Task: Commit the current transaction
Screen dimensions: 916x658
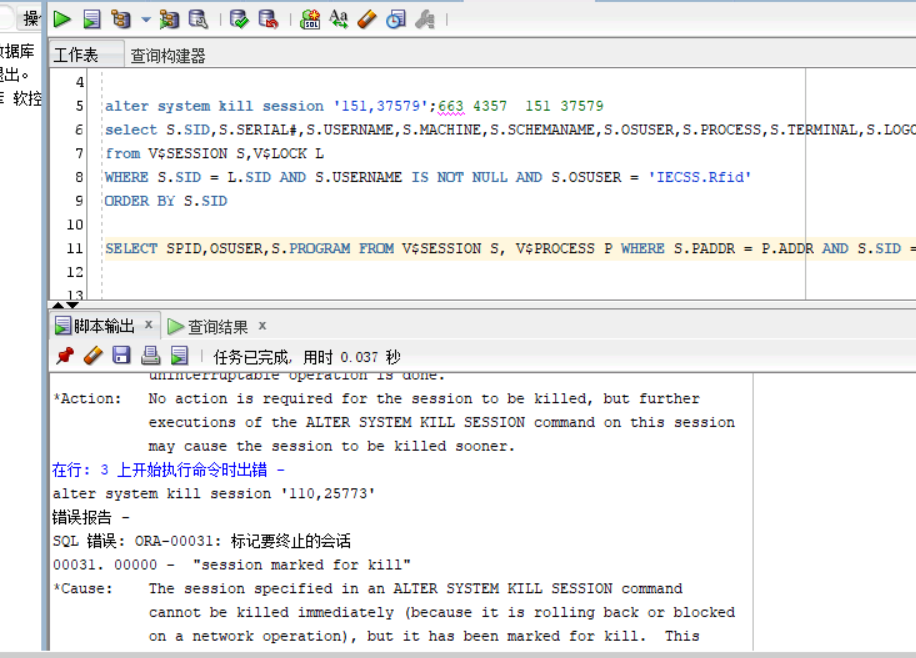Action: [x=238, y=18]
